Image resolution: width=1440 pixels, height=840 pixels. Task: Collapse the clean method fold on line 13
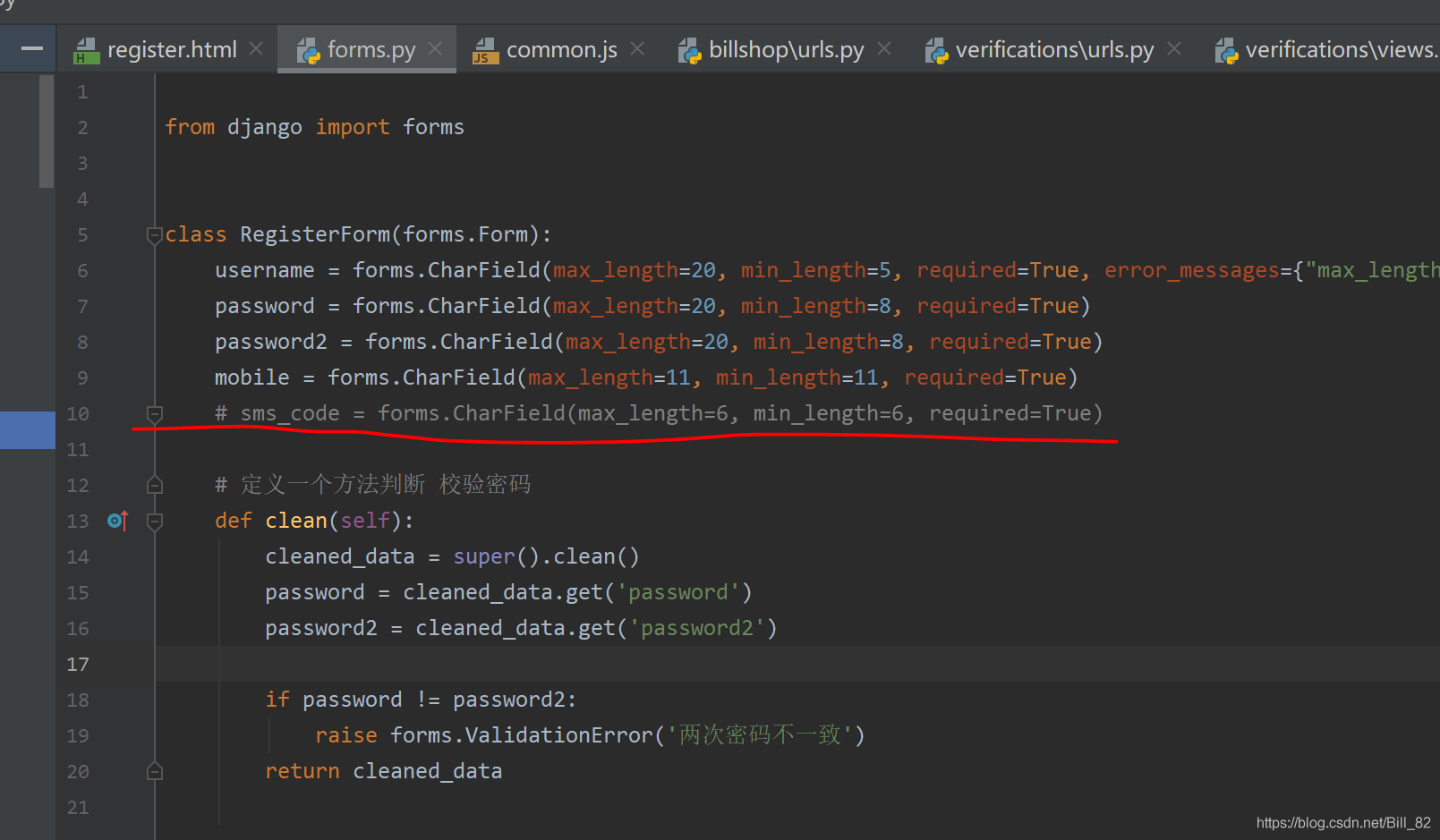pos(155,522)
